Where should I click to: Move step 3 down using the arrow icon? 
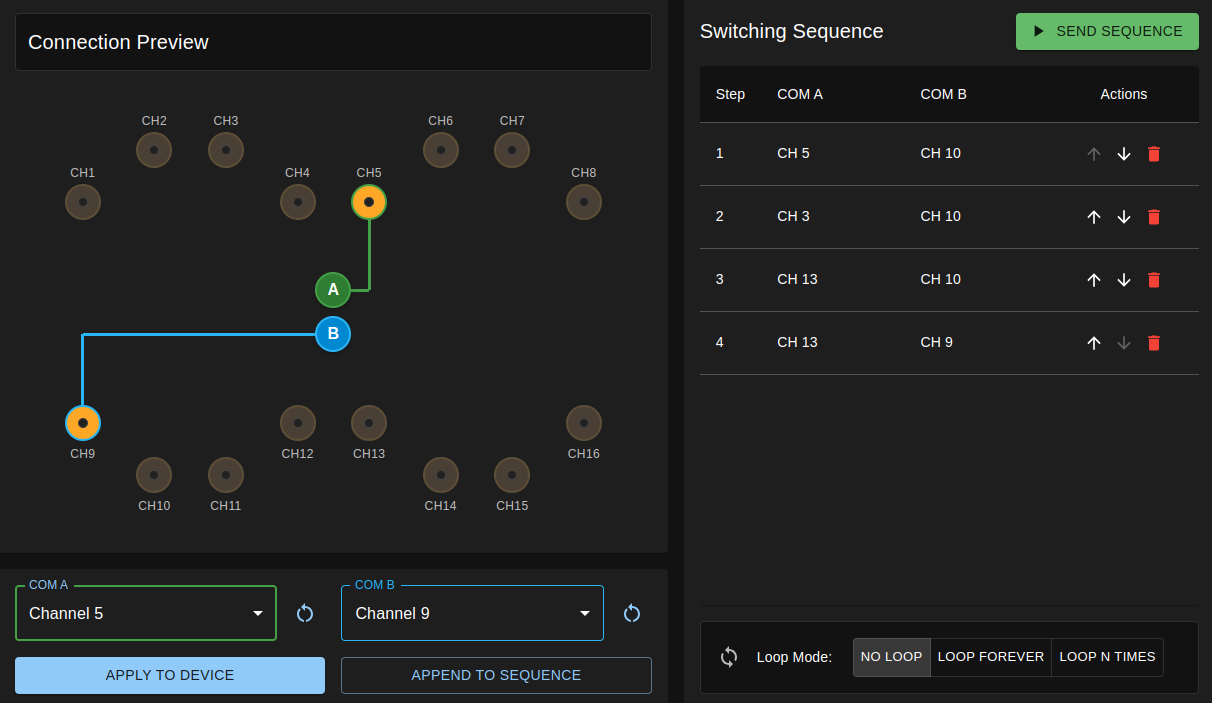point(1124,280)
